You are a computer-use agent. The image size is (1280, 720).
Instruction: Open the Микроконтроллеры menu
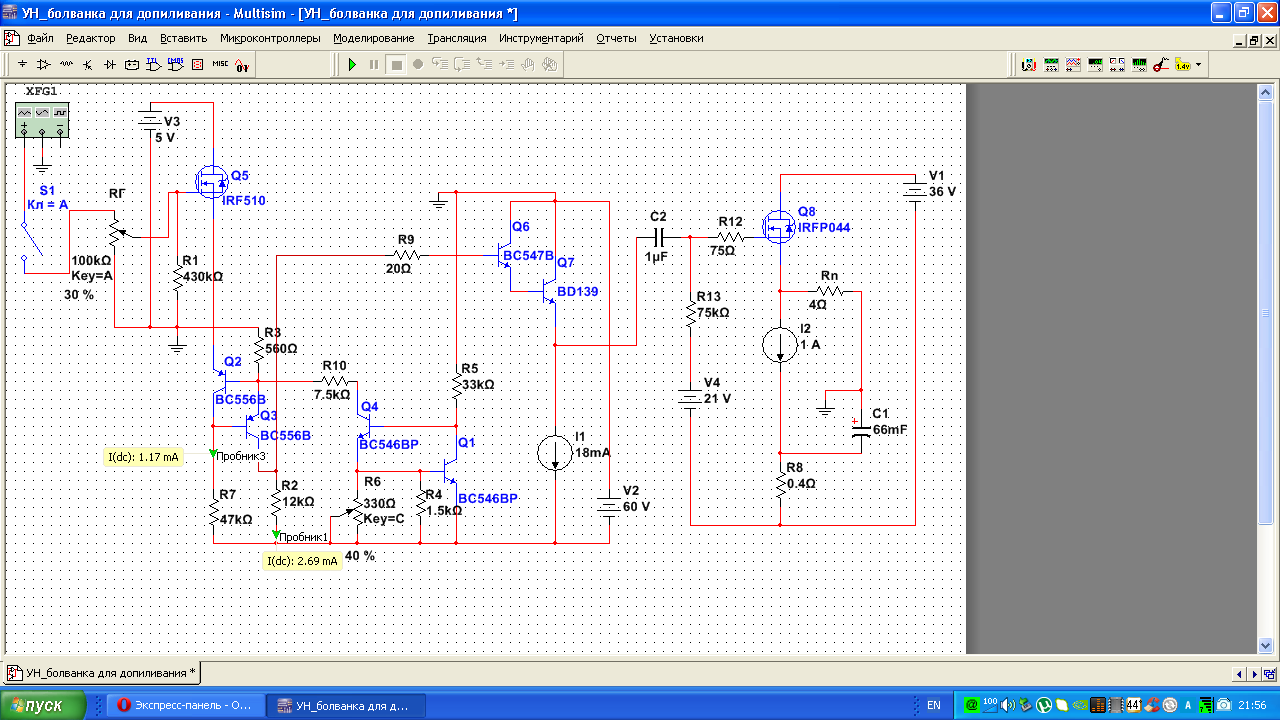270,38
